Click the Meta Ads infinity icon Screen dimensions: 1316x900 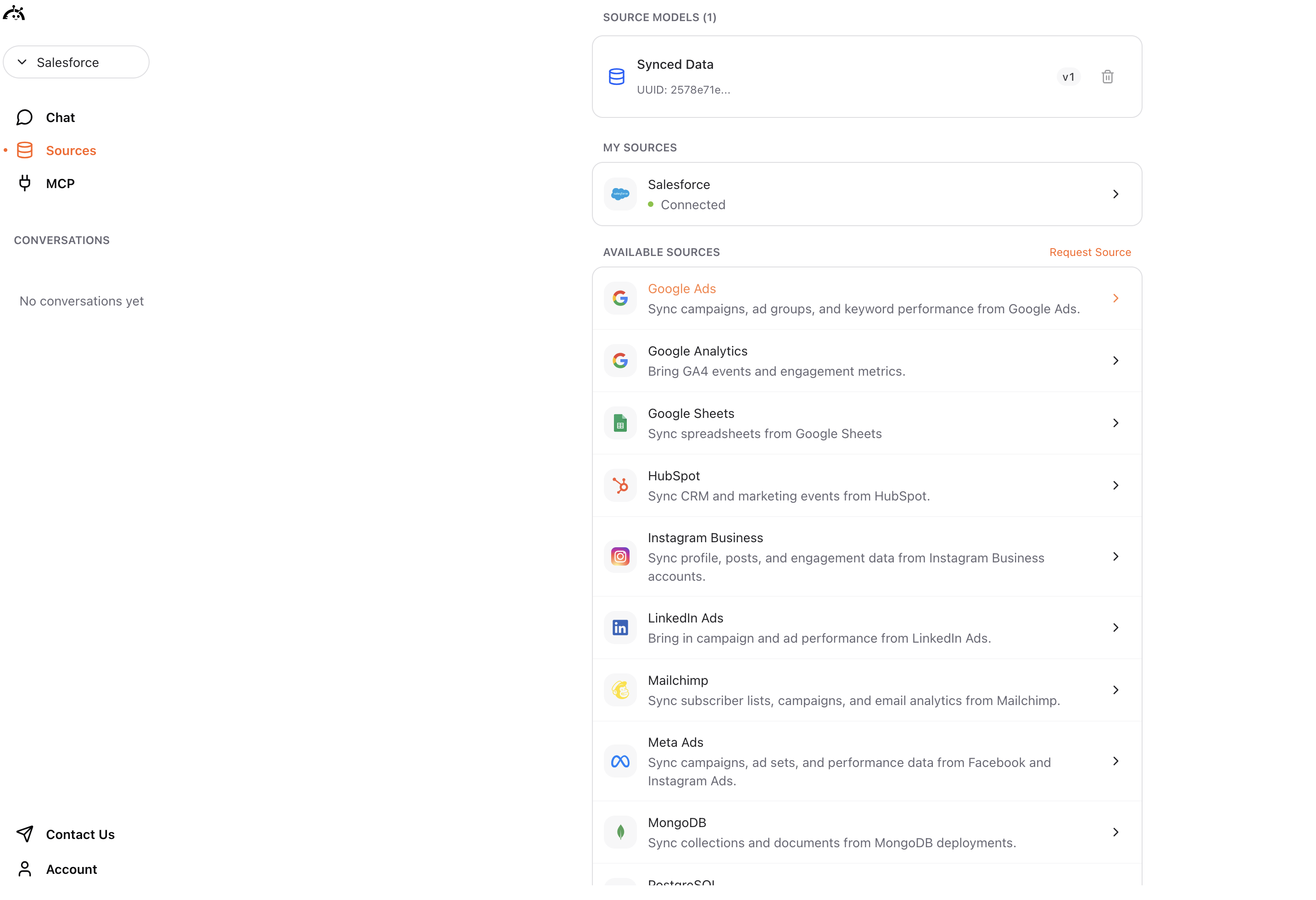point(620,761)
